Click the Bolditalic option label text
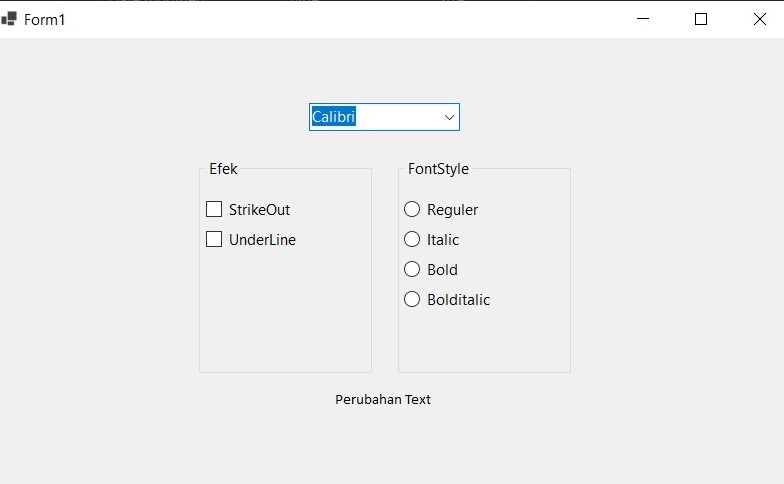 click(458, 300)
